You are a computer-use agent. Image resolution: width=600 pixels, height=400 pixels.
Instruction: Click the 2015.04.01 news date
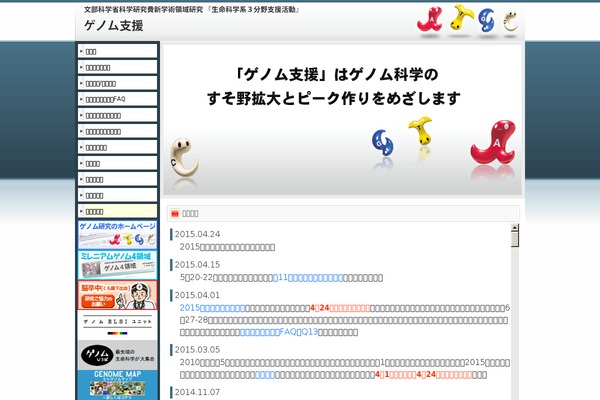pos(197,296)
